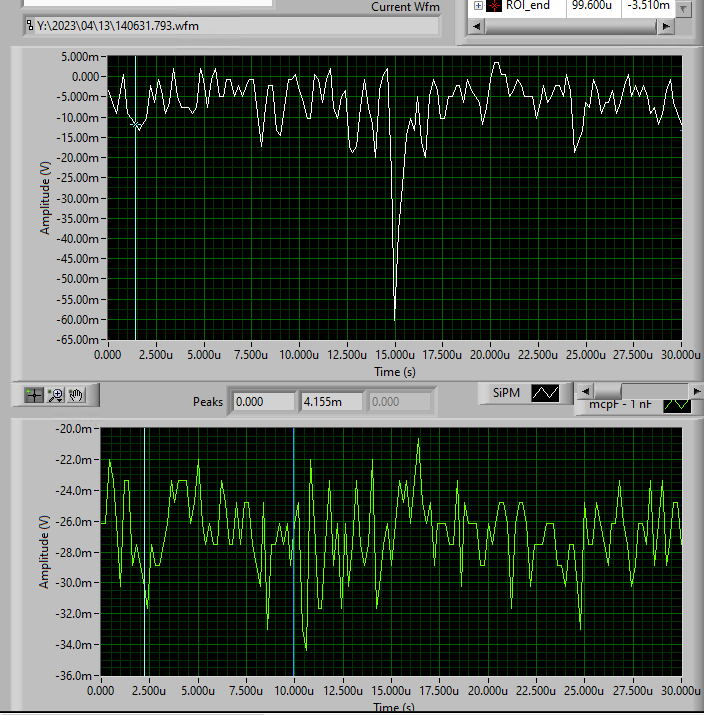Viewport: 704px width, 715px height.
Task: Expand the ROI_end cursor row
Action: coord(478,5)
